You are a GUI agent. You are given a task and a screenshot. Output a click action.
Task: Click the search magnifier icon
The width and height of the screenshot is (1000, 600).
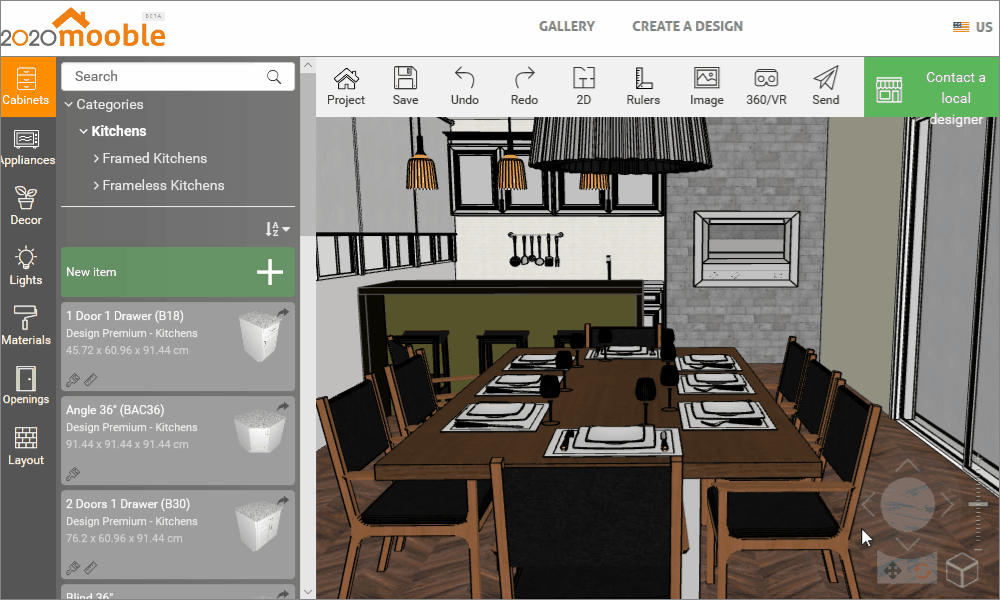point(274,77)
